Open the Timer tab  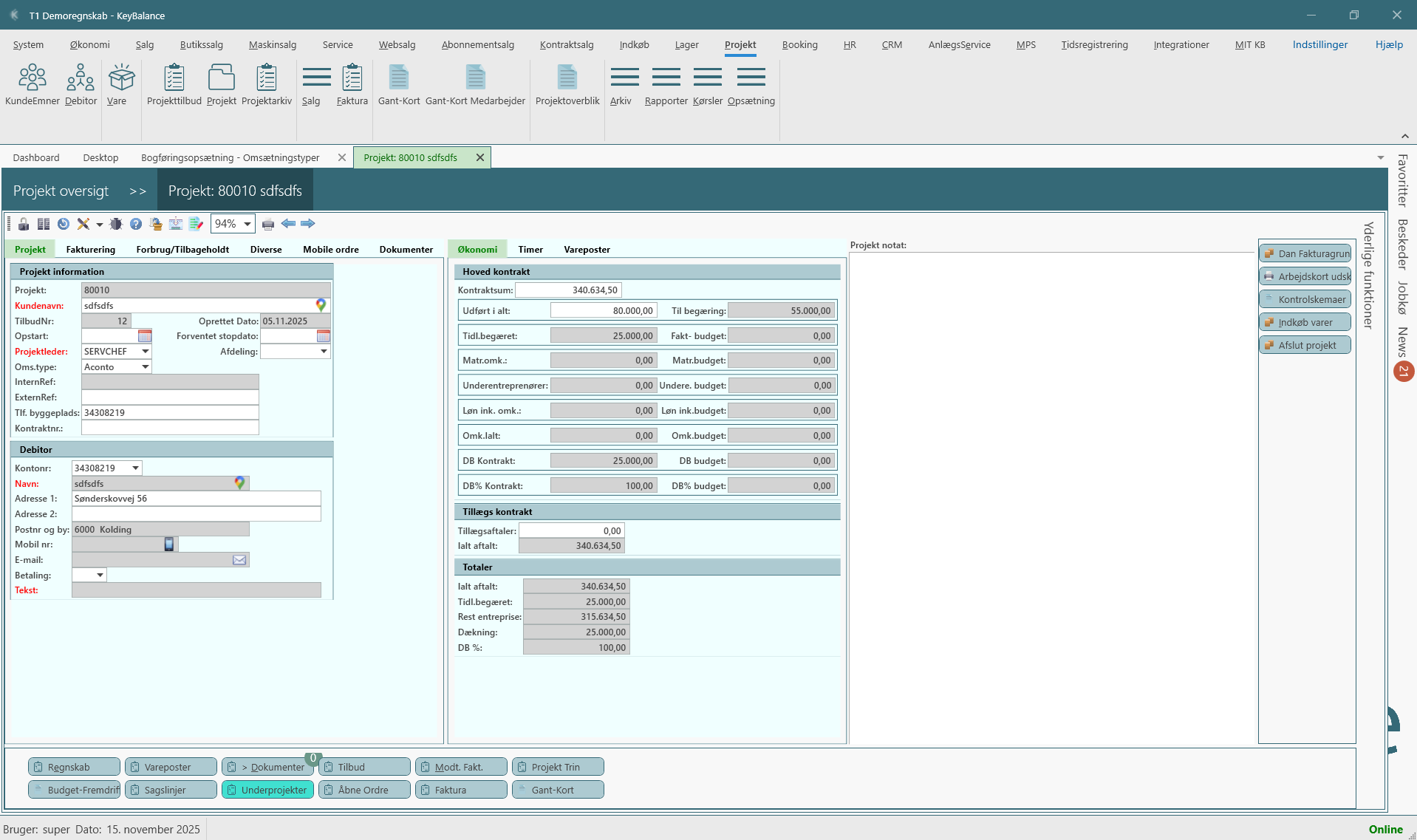[530, 250]
